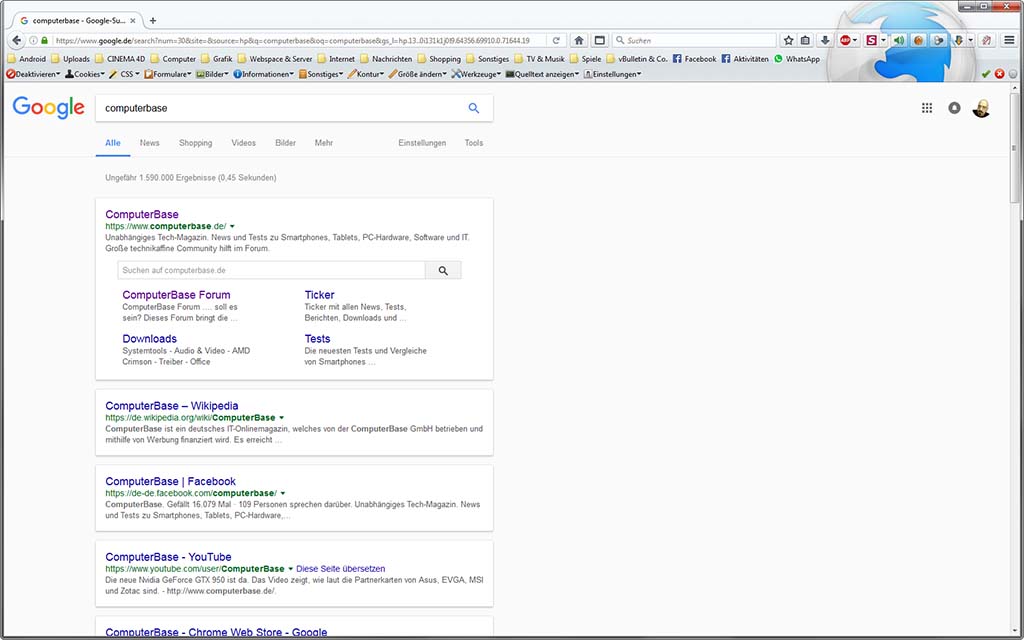Screen dimensions: 1024x640
Task: Click the sidebar/window toolbar icon beside home
Action: tap(599, 40)
